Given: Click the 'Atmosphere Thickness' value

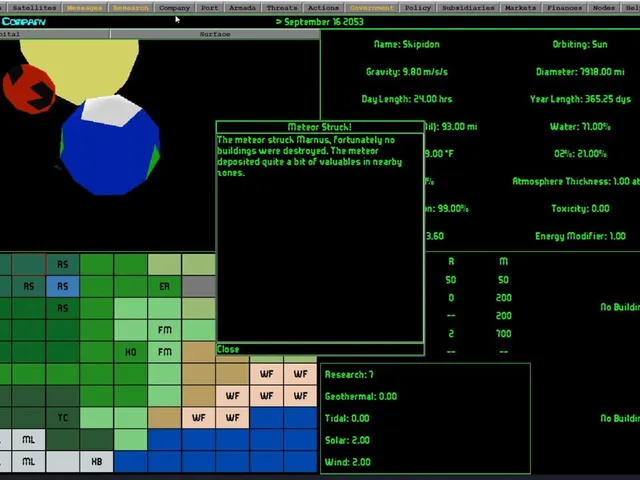Looking at the screenshot, I should (x=576, y=181).
